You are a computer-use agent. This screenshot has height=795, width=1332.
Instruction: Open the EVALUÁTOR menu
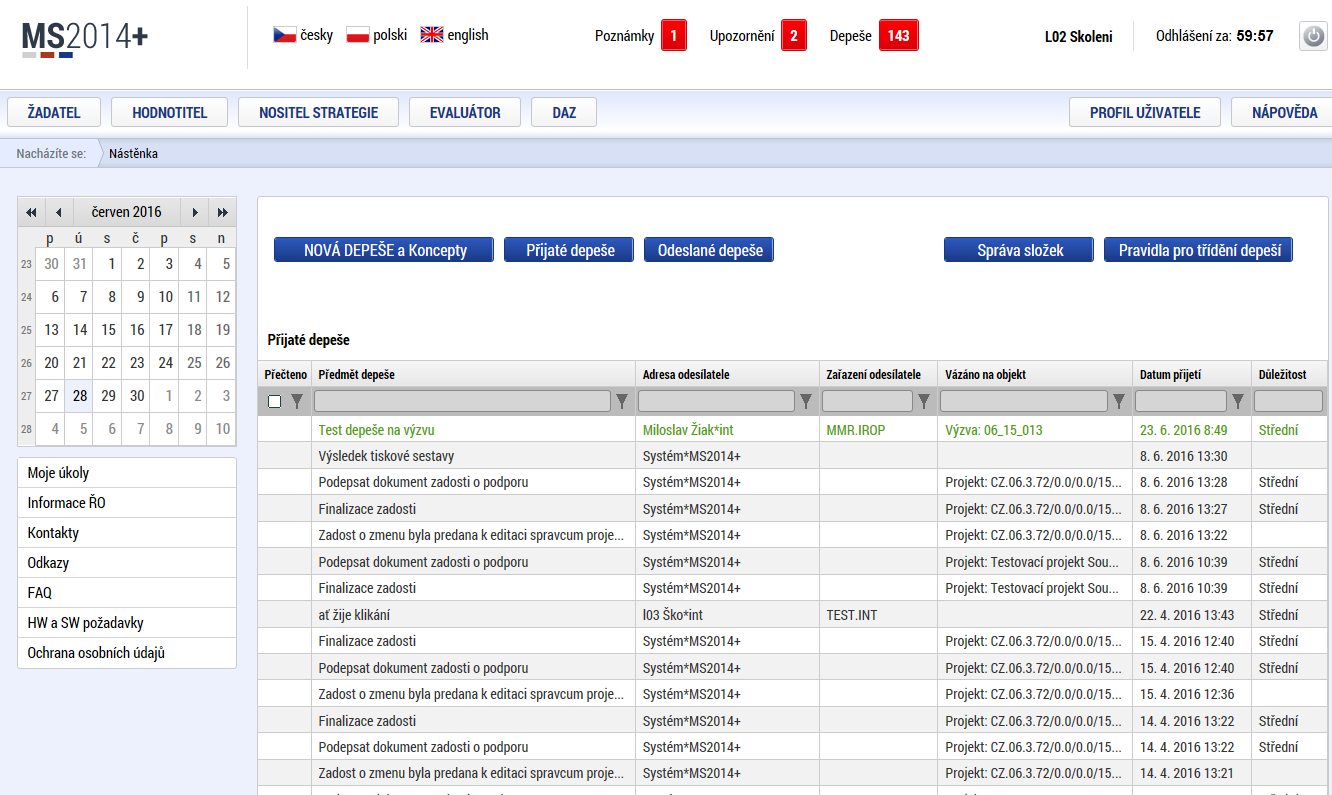465,112
